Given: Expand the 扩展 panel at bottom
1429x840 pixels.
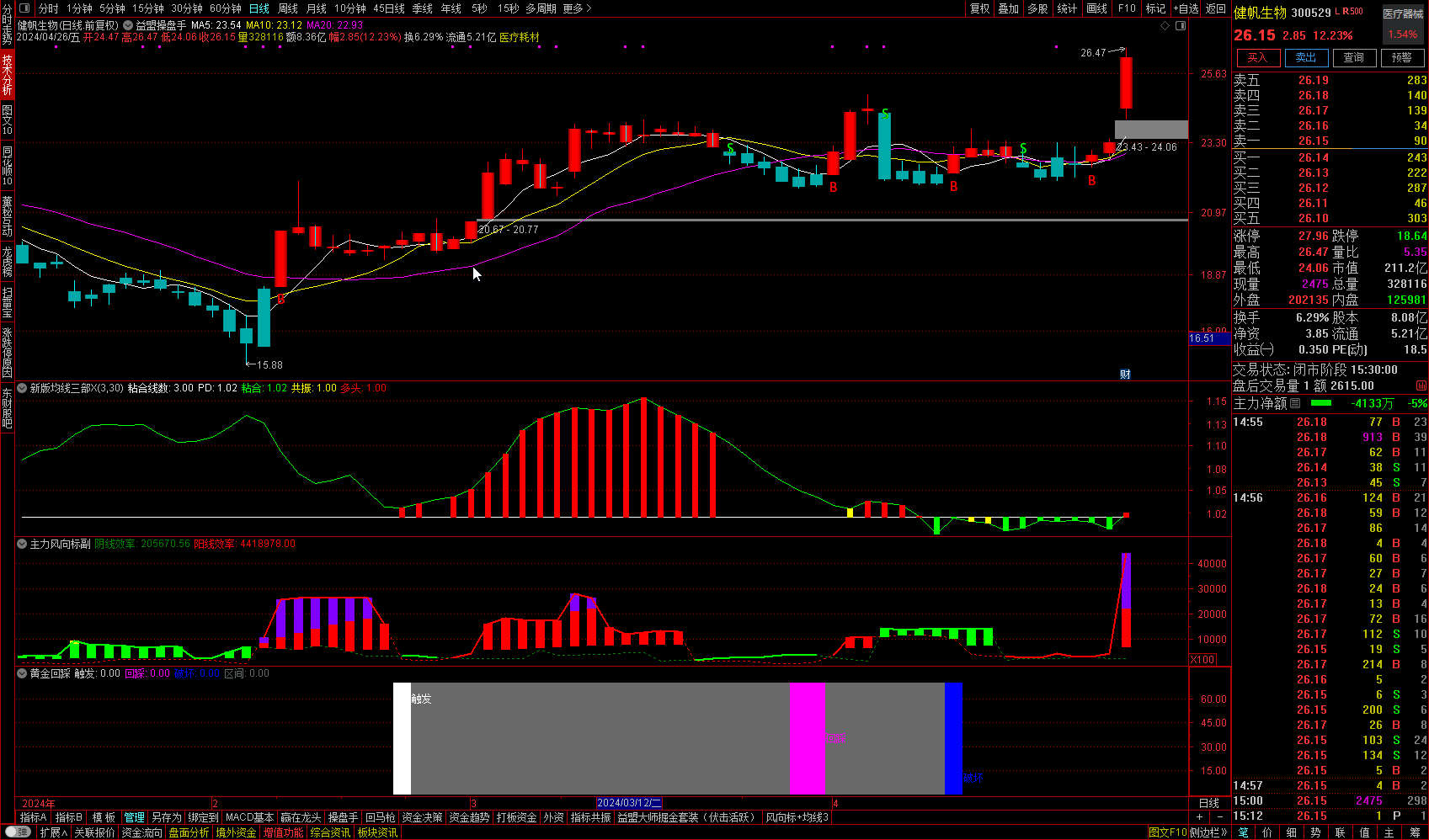Looking at the screenshot, I should [x=53, y=832].
